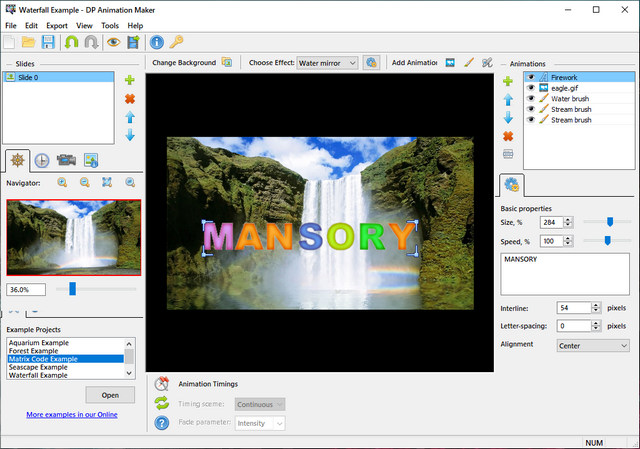
Task: Add a new slide with green plus
Action: pos(129,80)
